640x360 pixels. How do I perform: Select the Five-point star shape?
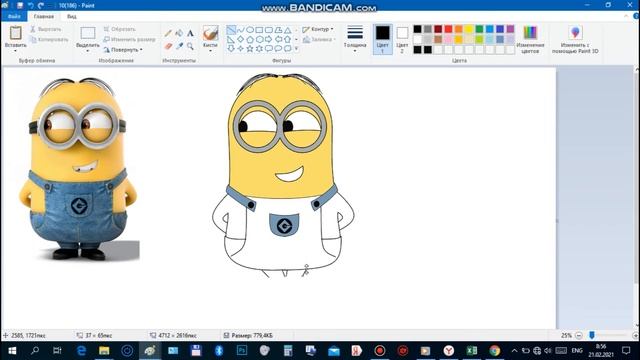click(250, 49)
